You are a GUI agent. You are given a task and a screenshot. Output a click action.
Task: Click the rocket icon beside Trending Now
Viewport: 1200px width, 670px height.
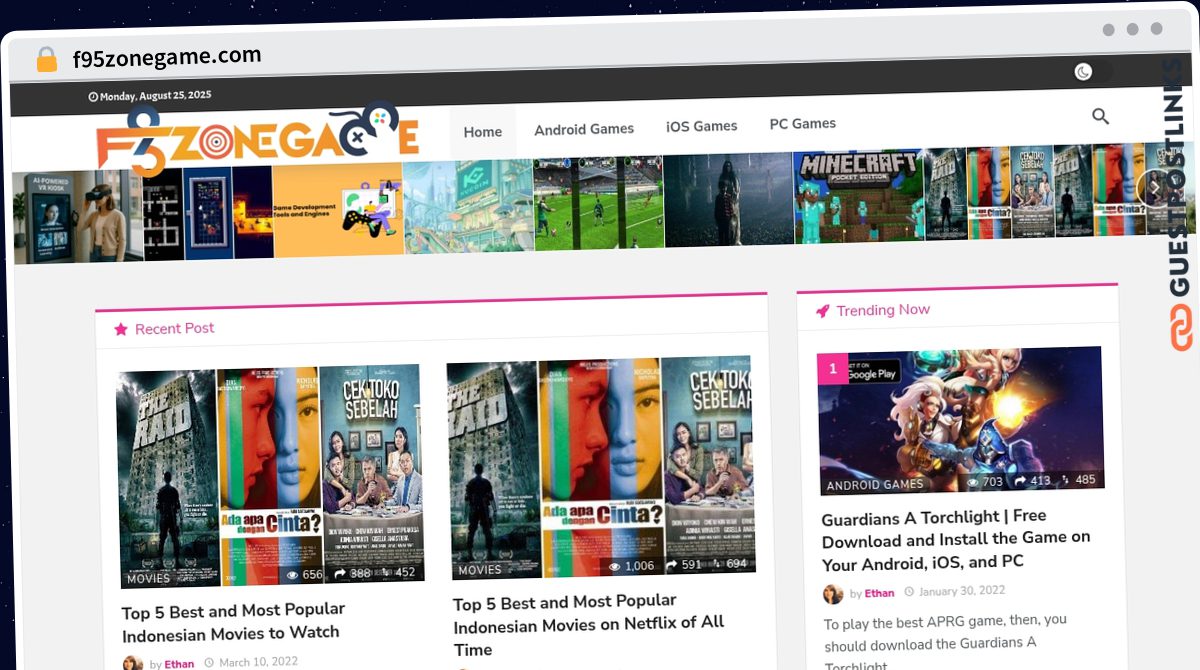coord(822,310)
